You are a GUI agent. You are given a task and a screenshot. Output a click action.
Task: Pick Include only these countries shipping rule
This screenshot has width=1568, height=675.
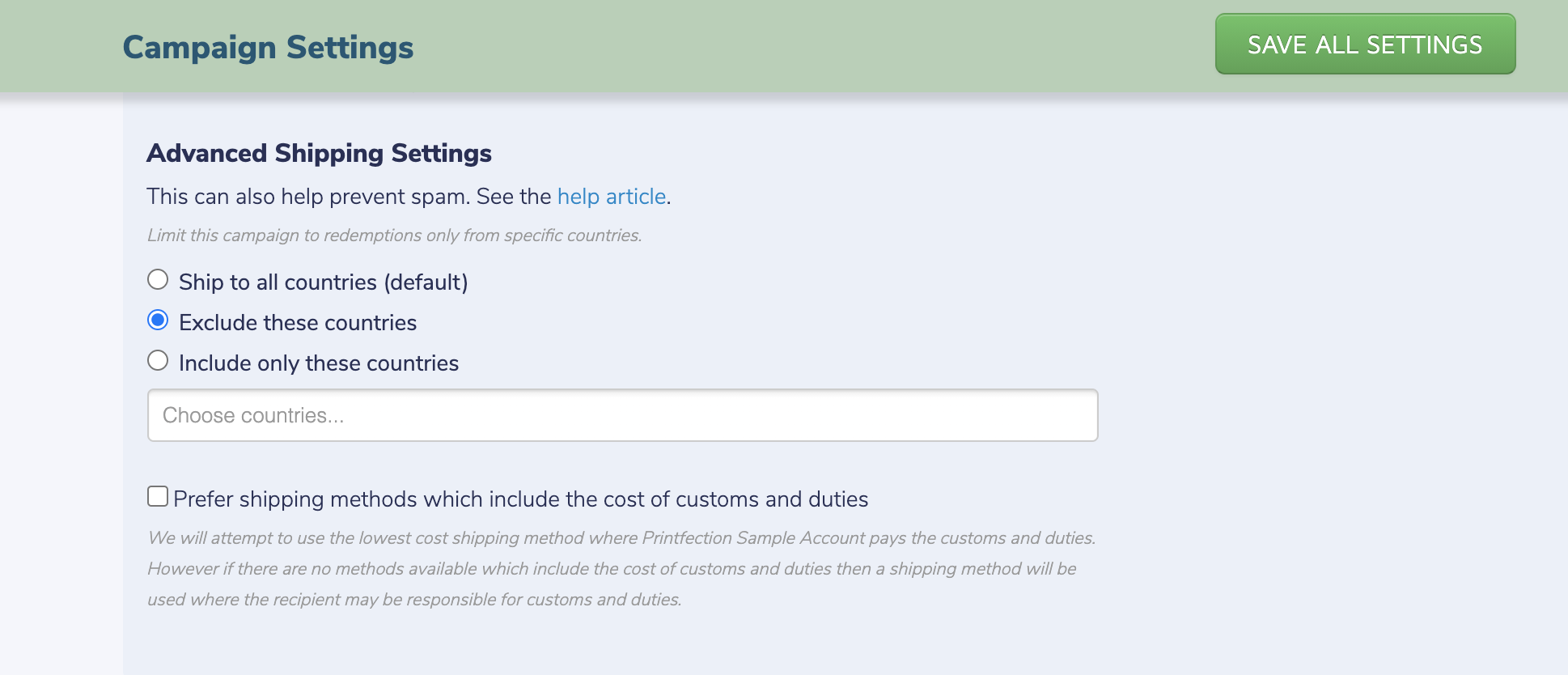click(x=158, y=360)
